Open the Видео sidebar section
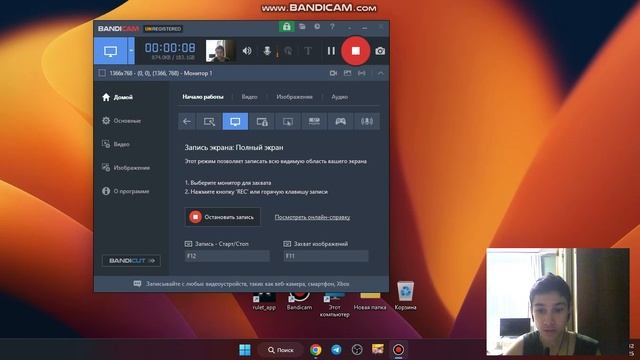This screenshot has width=640, height=360. [x=116, y=144]
